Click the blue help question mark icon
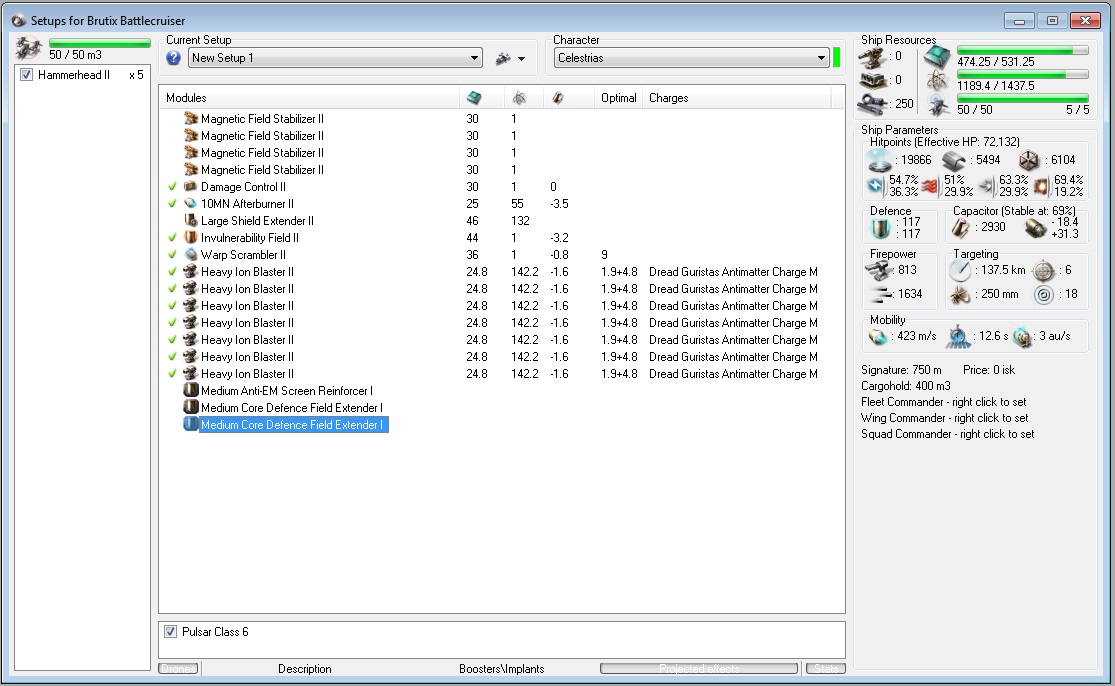 click(174, 58)
